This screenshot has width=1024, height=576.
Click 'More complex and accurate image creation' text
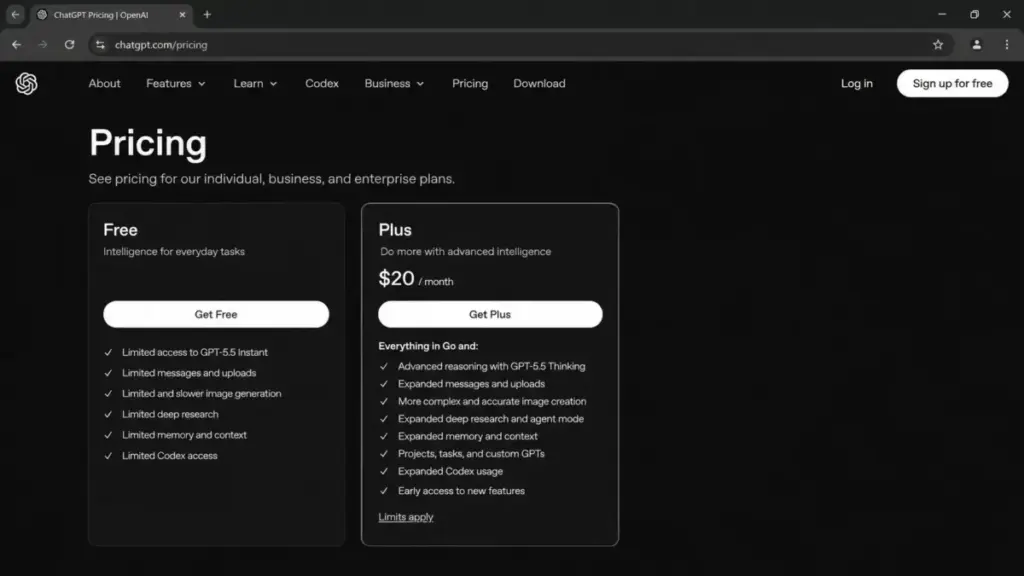tap(492, 402)
